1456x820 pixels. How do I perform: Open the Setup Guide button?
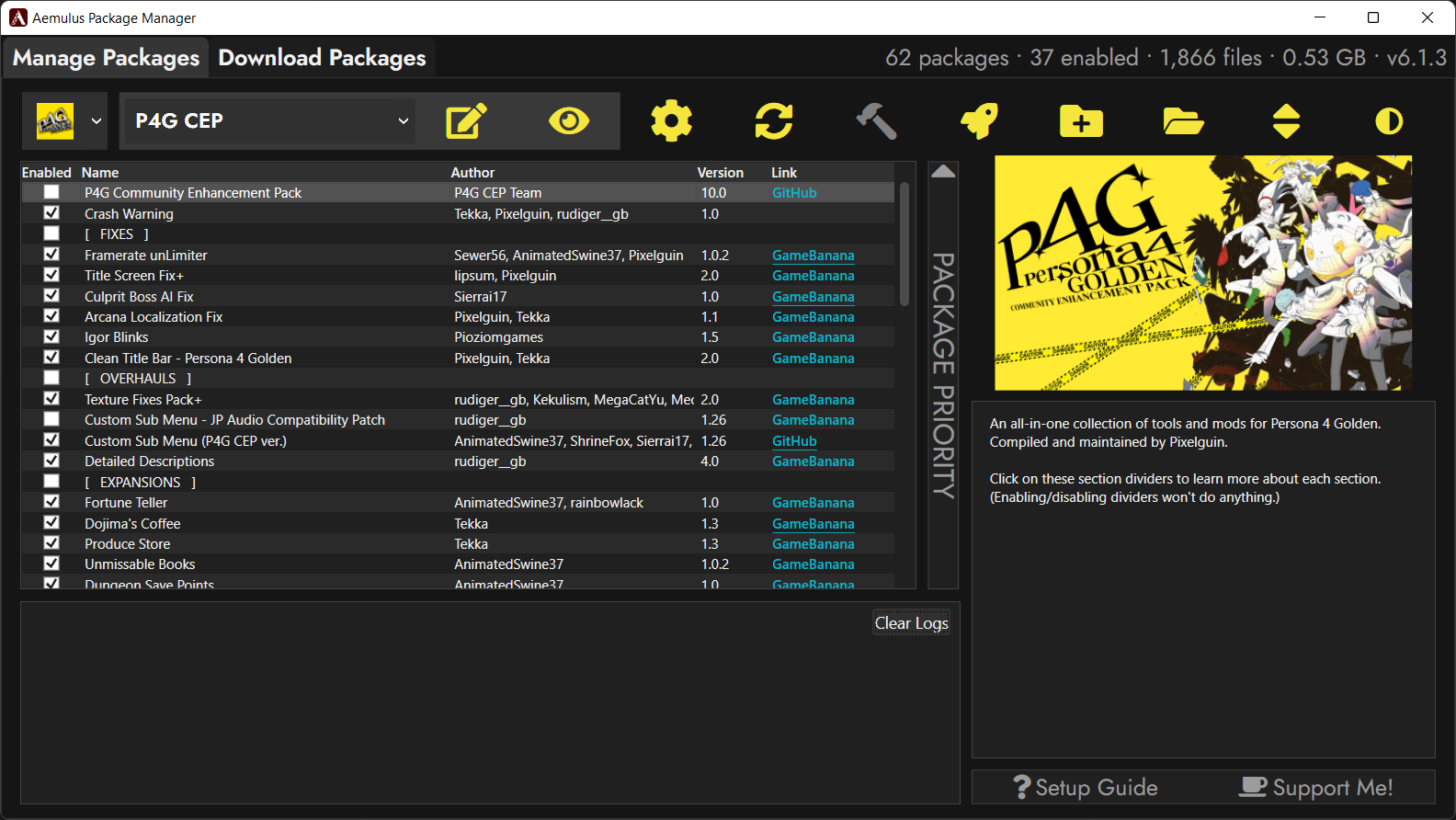tap(1086, 787)
